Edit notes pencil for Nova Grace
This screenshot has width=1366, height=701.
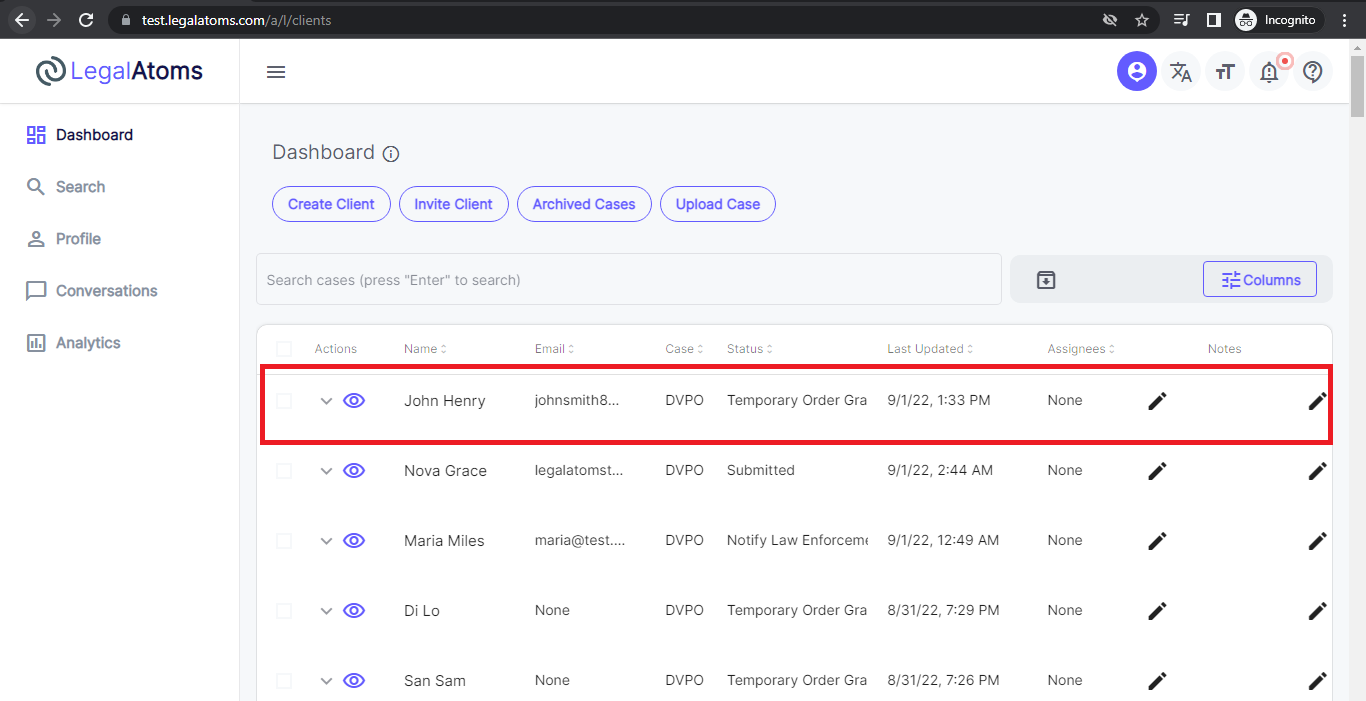1317,471
